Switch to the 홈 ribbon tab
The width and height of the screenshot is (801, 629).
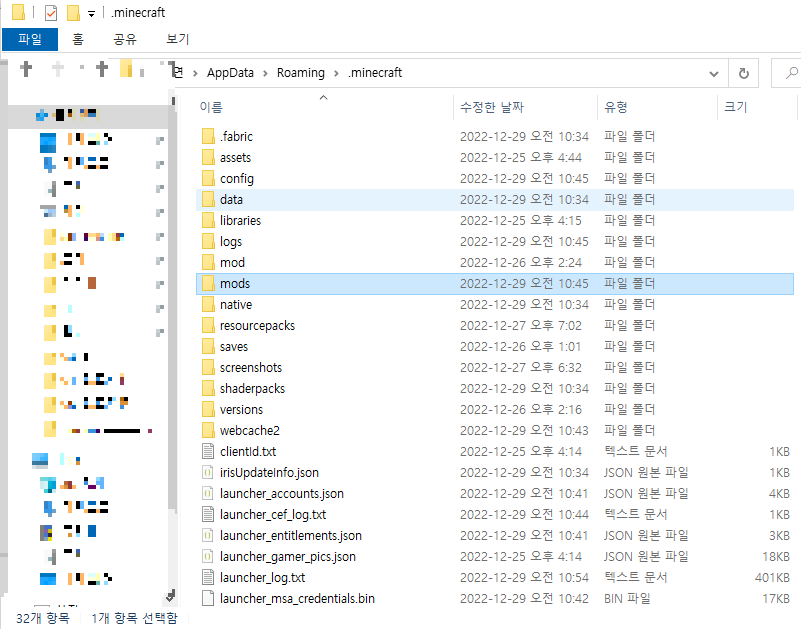click(x=78, y=39)
